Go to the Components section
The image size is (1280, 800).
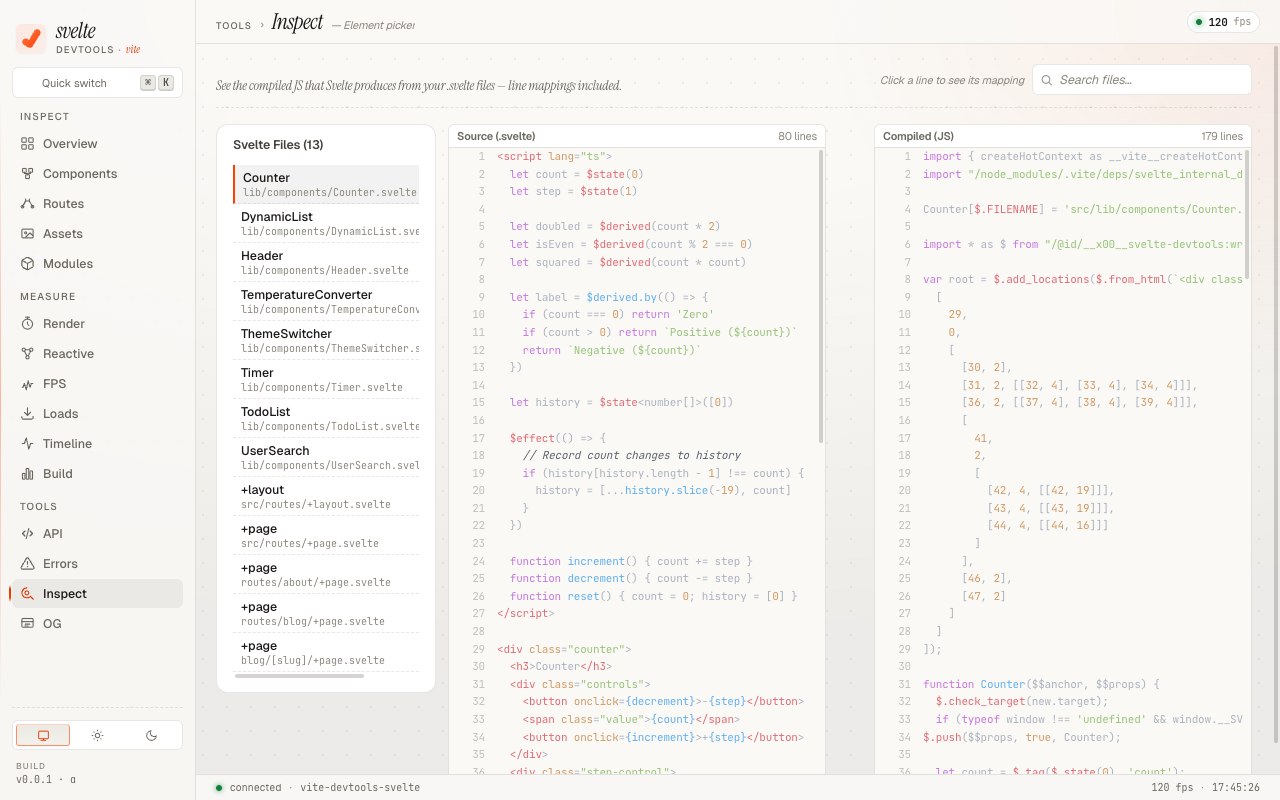(97, 174)
